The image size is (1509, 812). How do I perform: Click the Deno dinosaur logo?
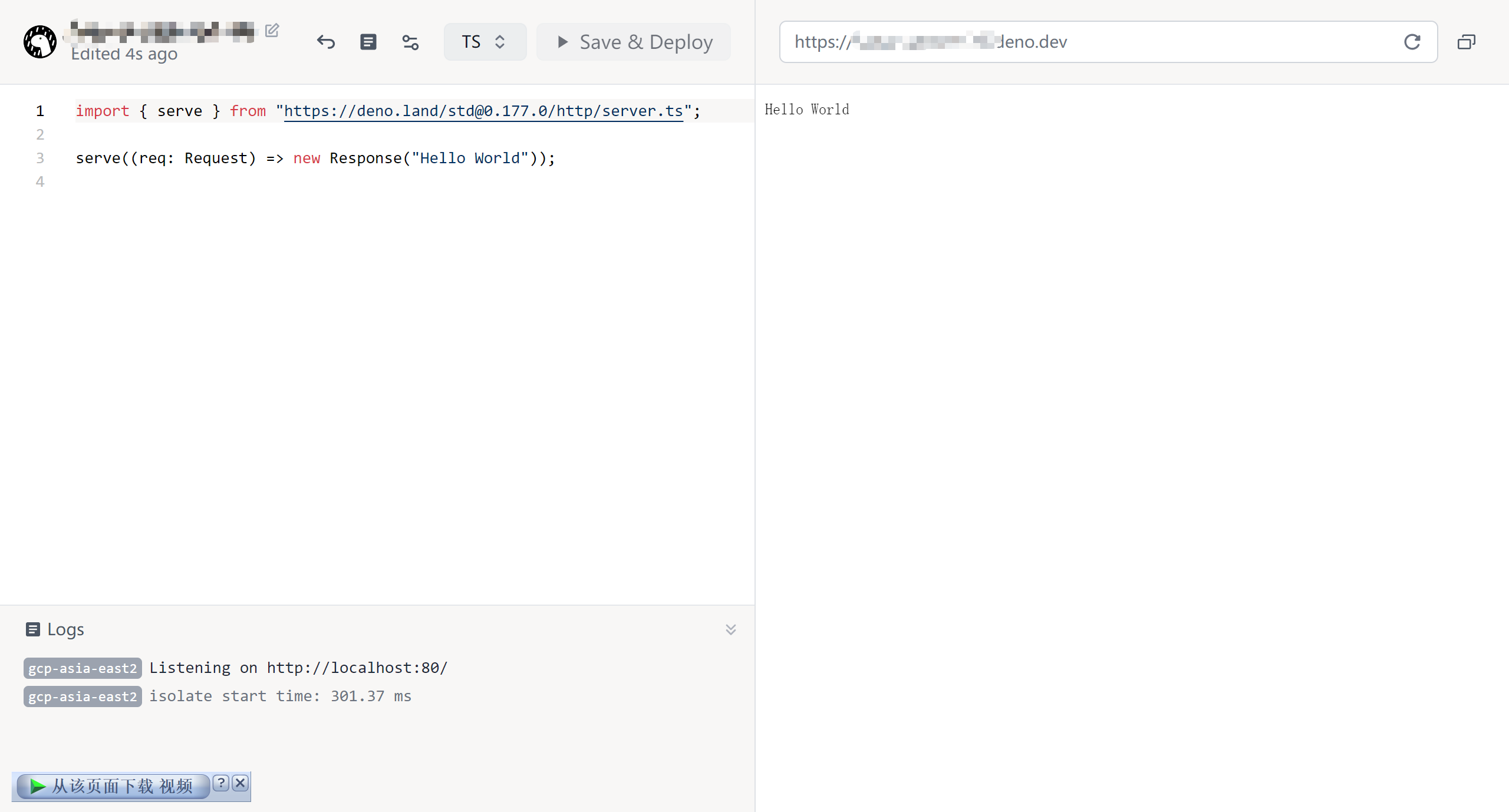tap(39, 42)
